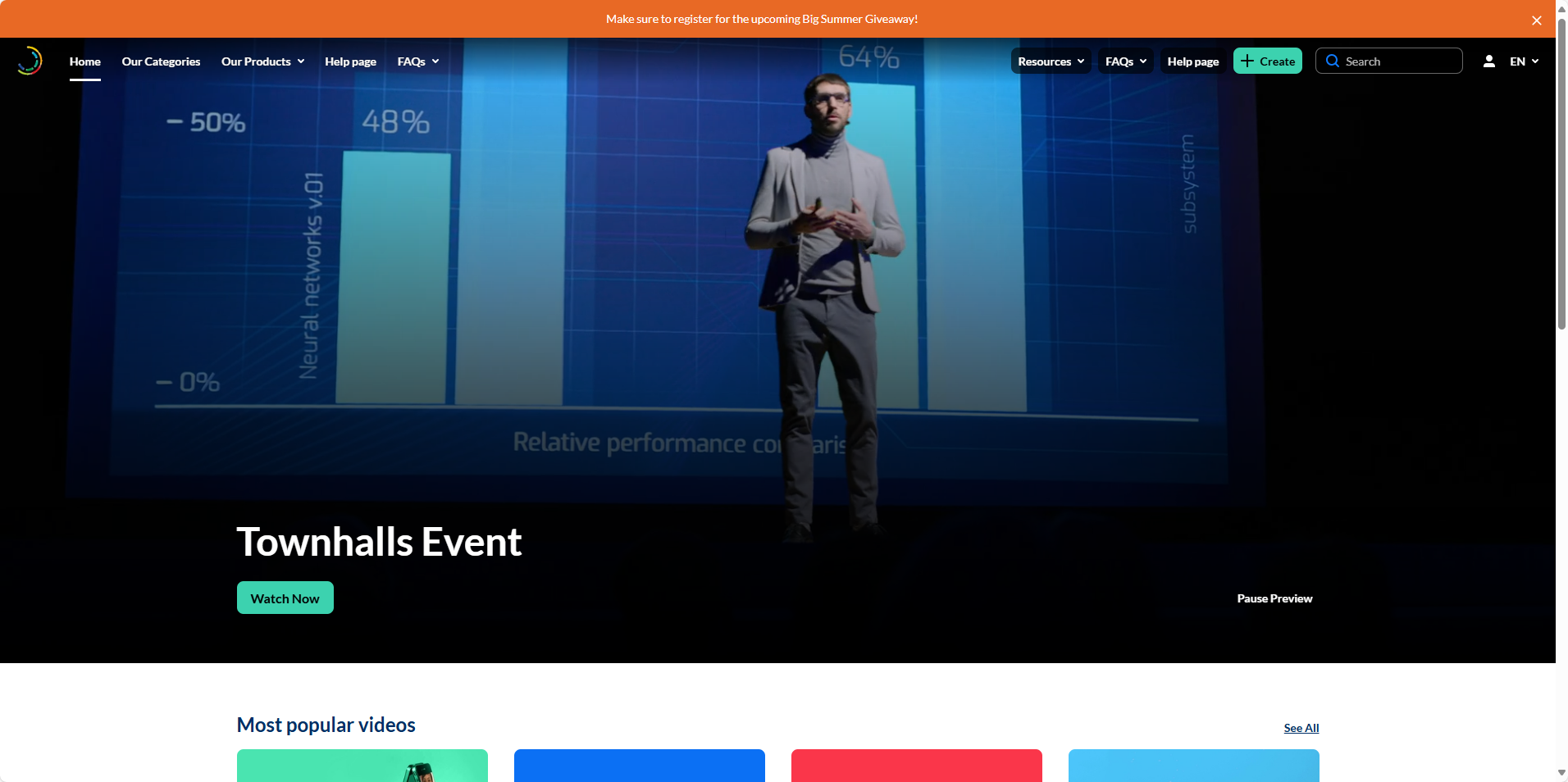This screenshot has height=782, width=1568.
Task: Pause the hero video preview
Action: pos(1274,598)
